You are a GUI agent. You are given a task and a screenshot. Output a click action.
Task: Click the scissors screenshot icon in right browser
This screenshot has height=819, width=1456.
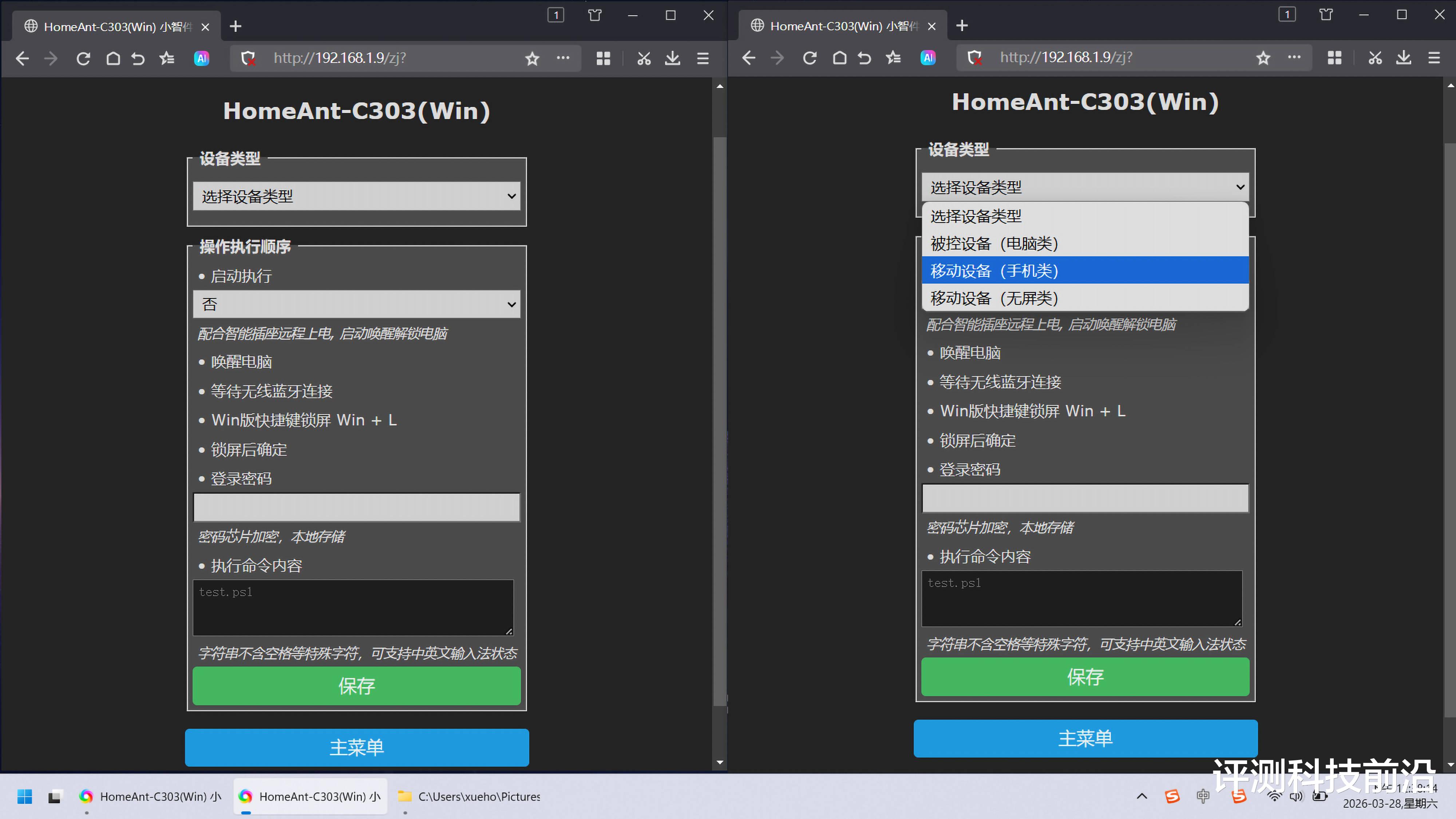pyautogui.click(x=1374, y=58)
